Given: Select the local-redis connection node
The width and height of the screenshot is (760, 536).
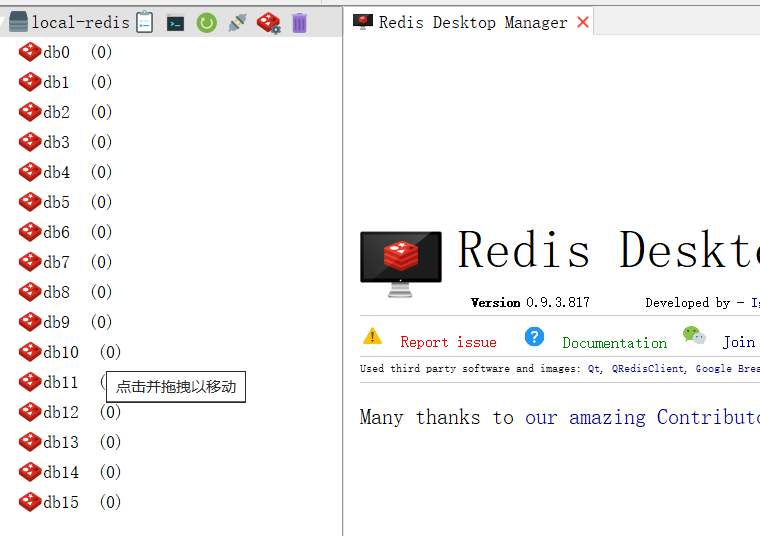Looking at the screenshot, I should (x=80, y=22).
